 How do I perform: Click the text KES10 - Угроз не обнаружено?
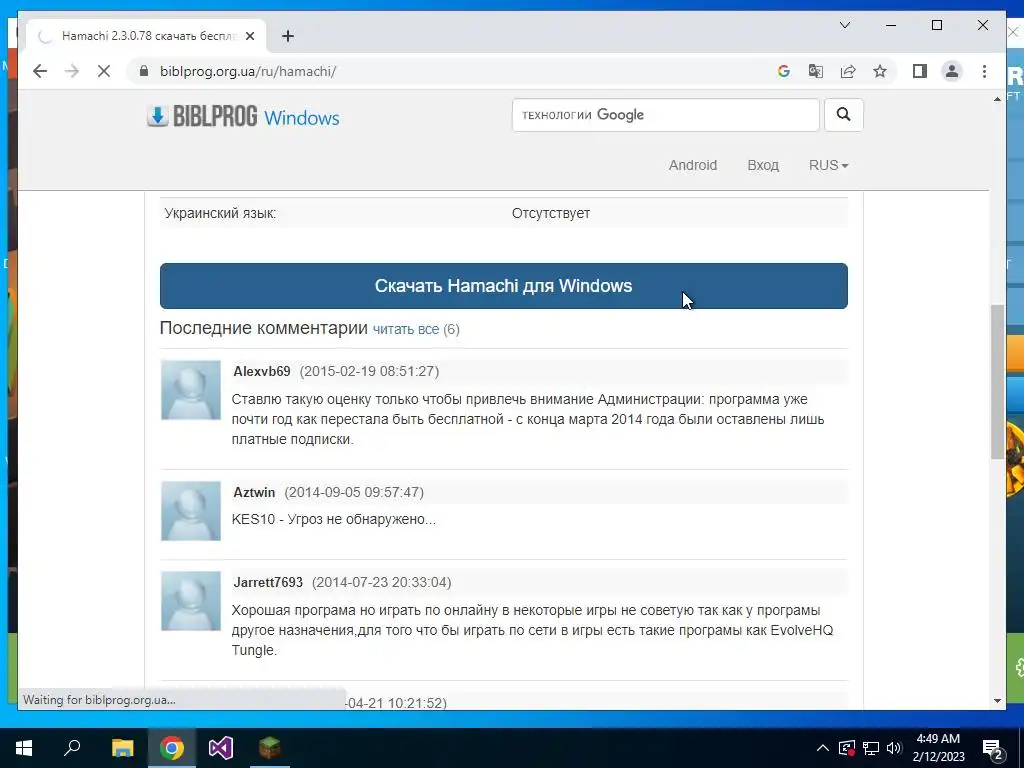334,520
